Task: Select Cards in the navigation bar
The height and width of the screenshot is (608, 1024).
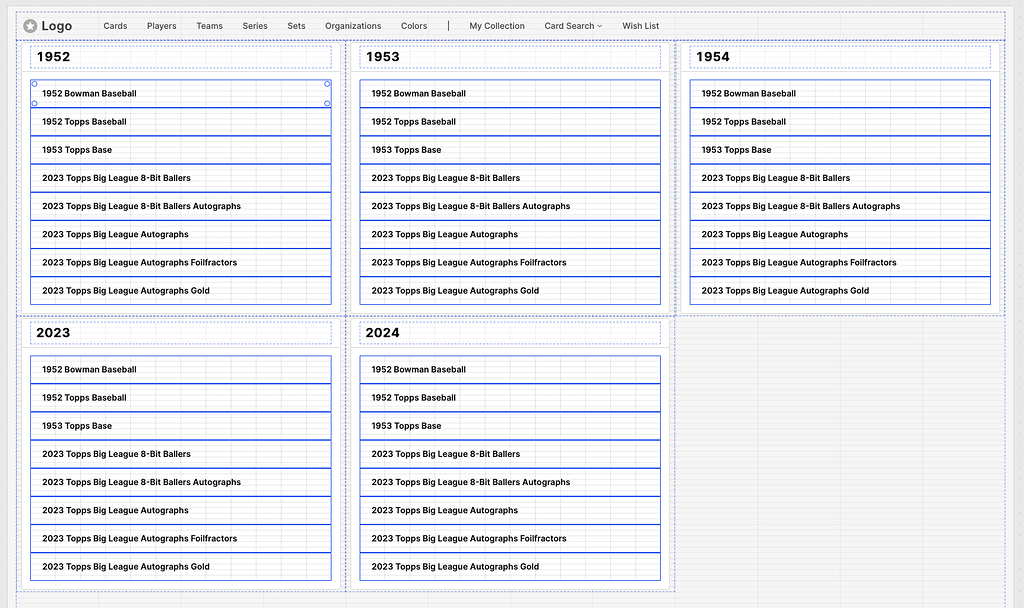Action: pos(115,26)
